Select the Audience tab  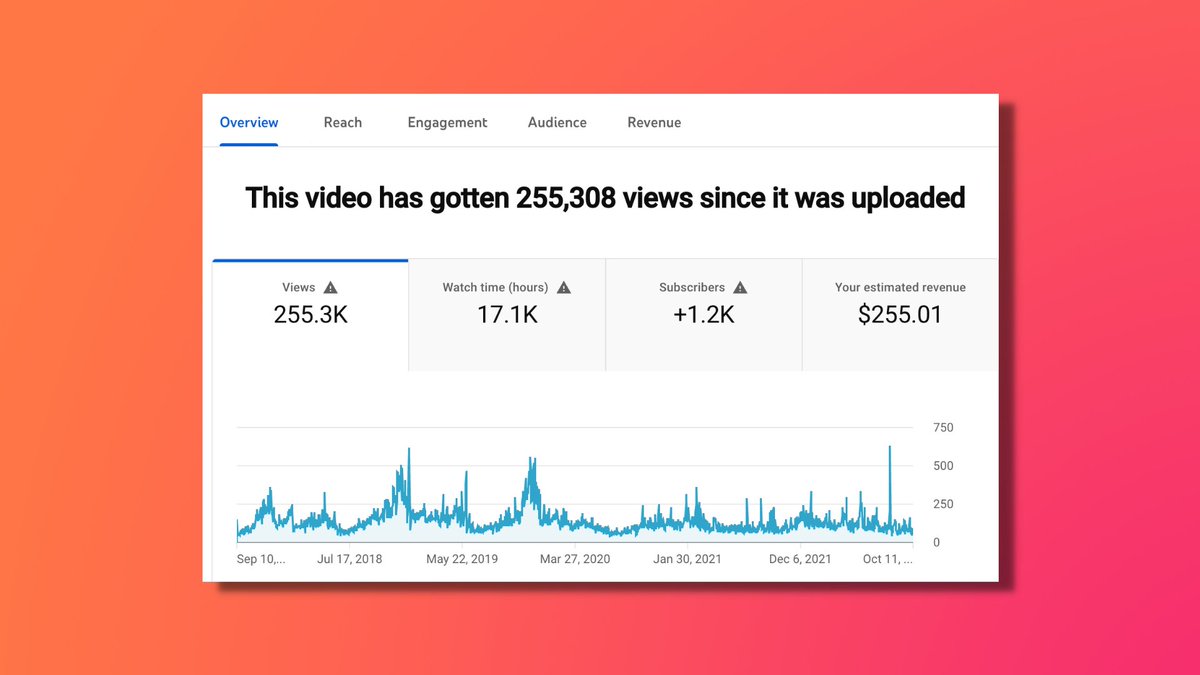pos(557,122)
